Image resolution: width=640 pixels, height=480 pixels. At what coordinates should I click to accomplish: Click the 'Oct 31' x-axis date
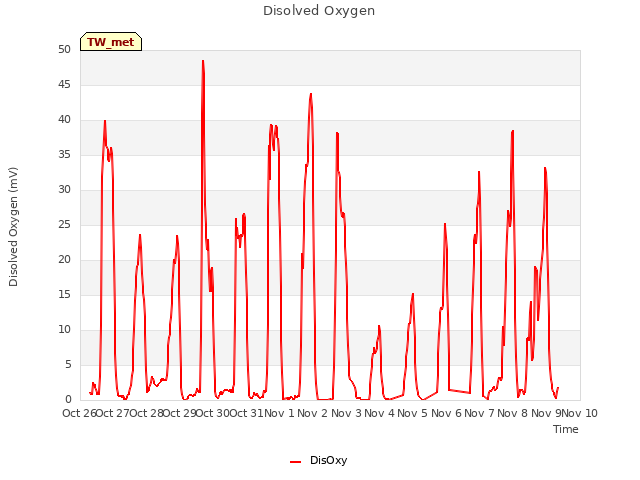pyautogui.click(x=246, y=413)
